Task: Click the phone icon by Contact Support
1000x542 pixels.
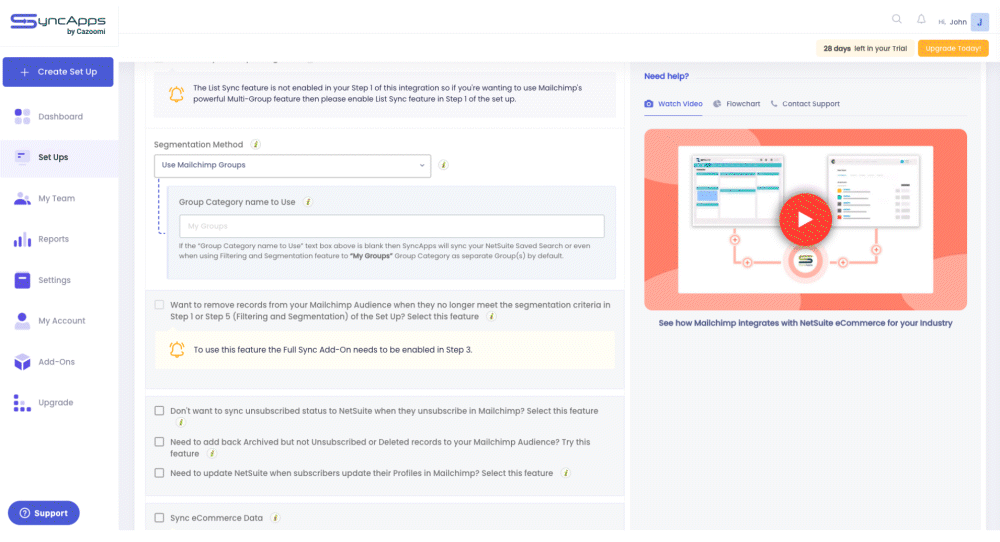Action: point(774,104)
